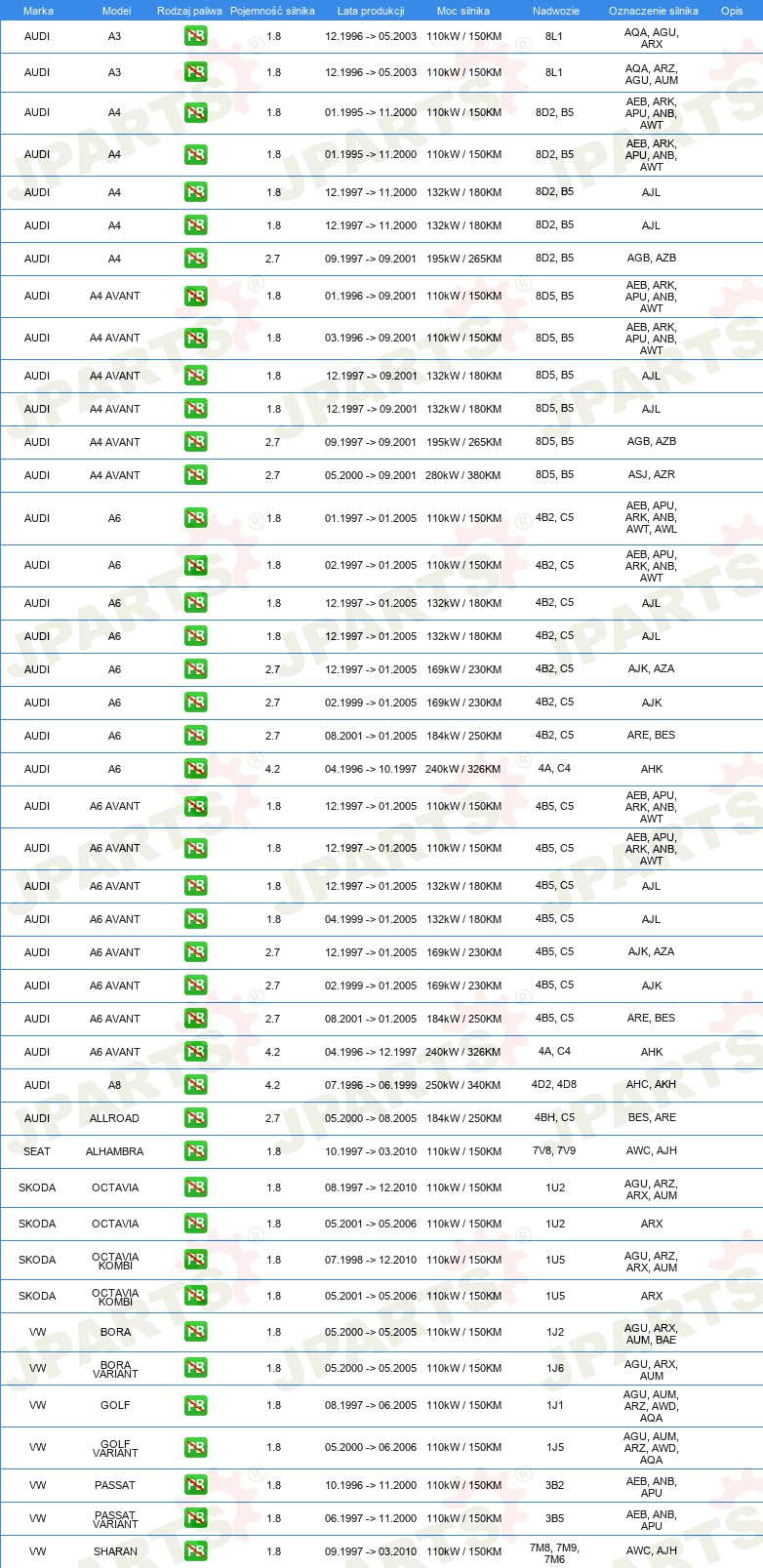Click the ALHAMBRA model cell
This screenshot has width=763, height=1568.
(x=114, y=1151)
